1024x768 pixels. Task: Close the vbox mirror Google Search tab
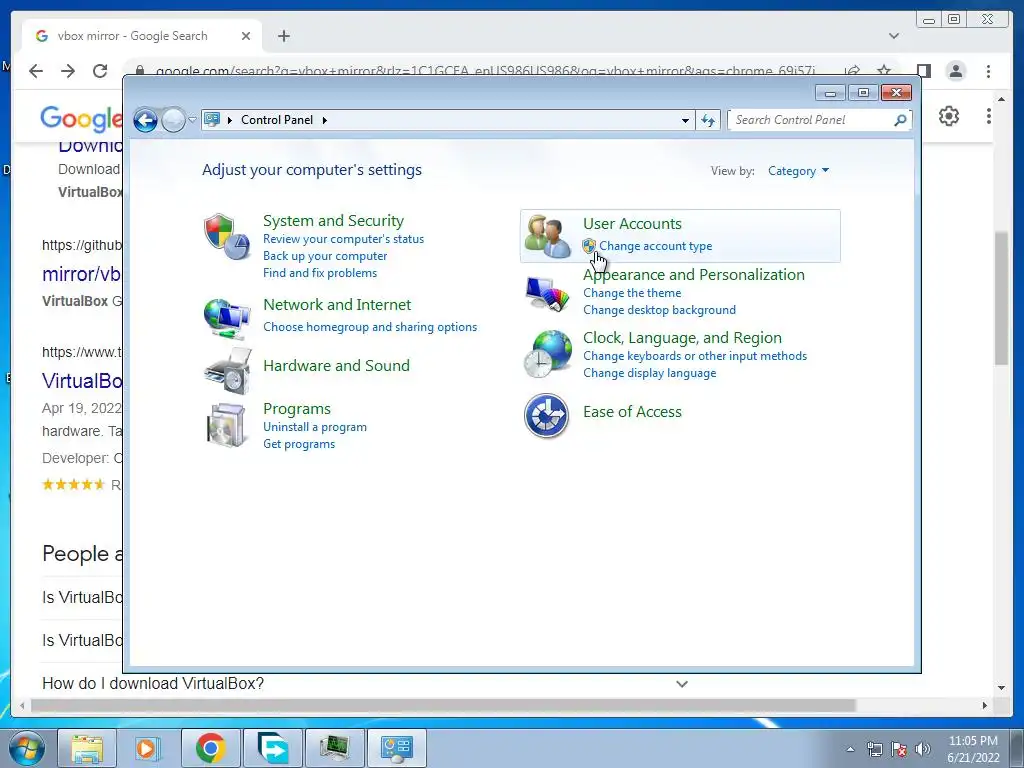(246, 36)
